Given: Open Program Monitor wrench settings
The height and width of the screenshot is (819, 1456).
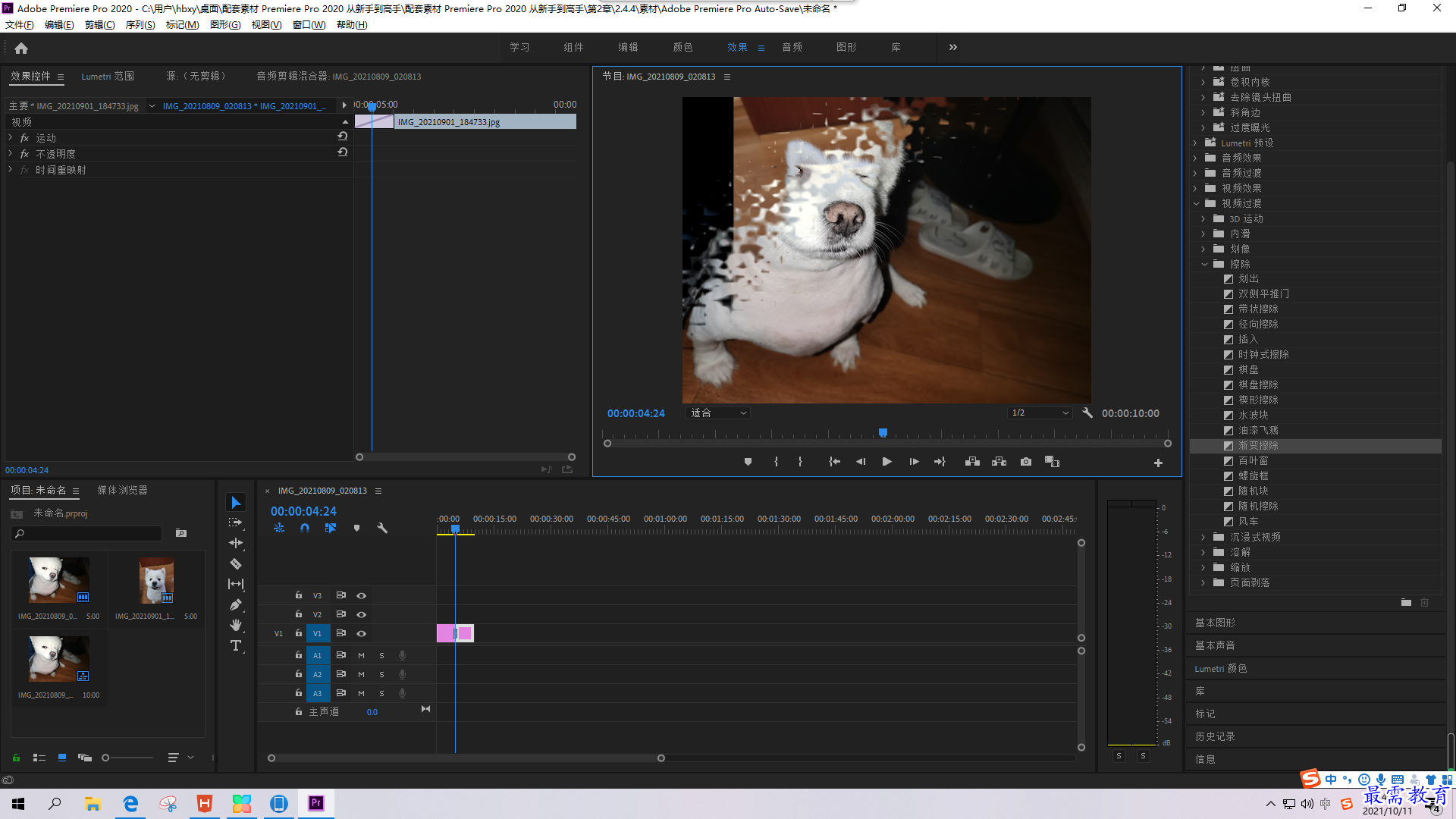Looking at the screenshot, I should tap(1087, 413).
